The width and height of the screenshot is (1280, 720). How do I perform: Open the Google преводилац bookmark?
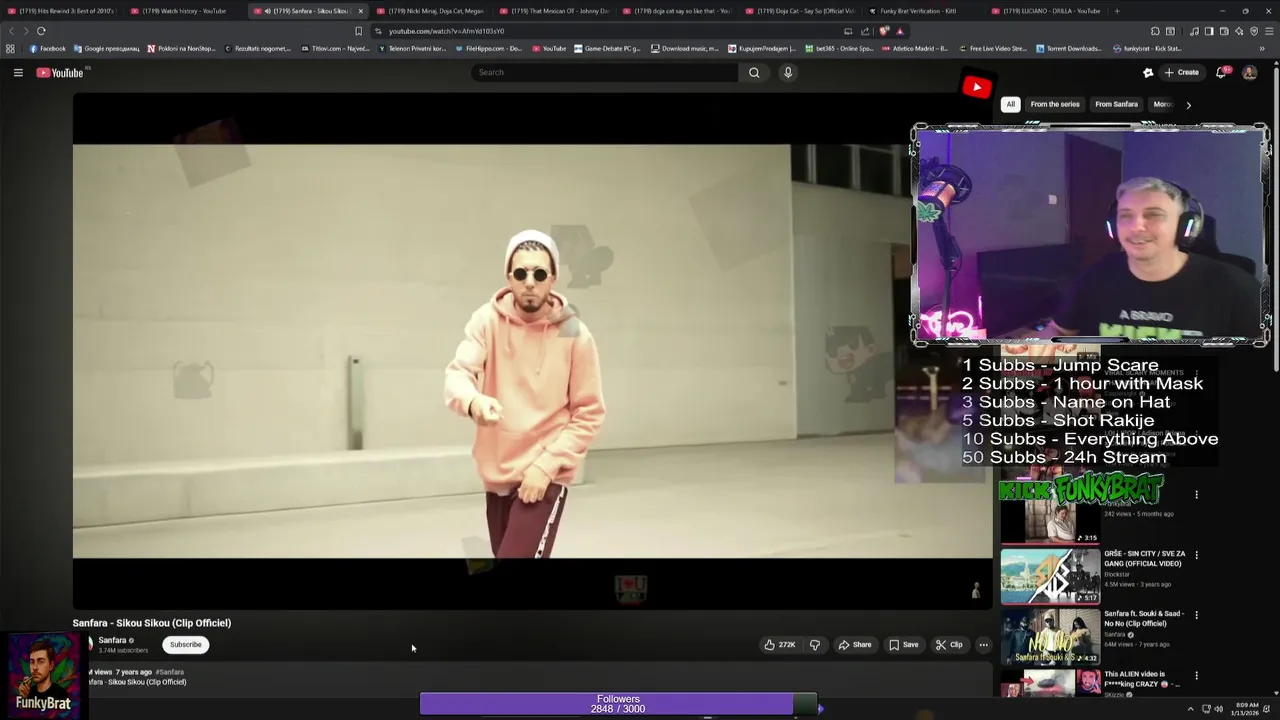tap(105, 48)
